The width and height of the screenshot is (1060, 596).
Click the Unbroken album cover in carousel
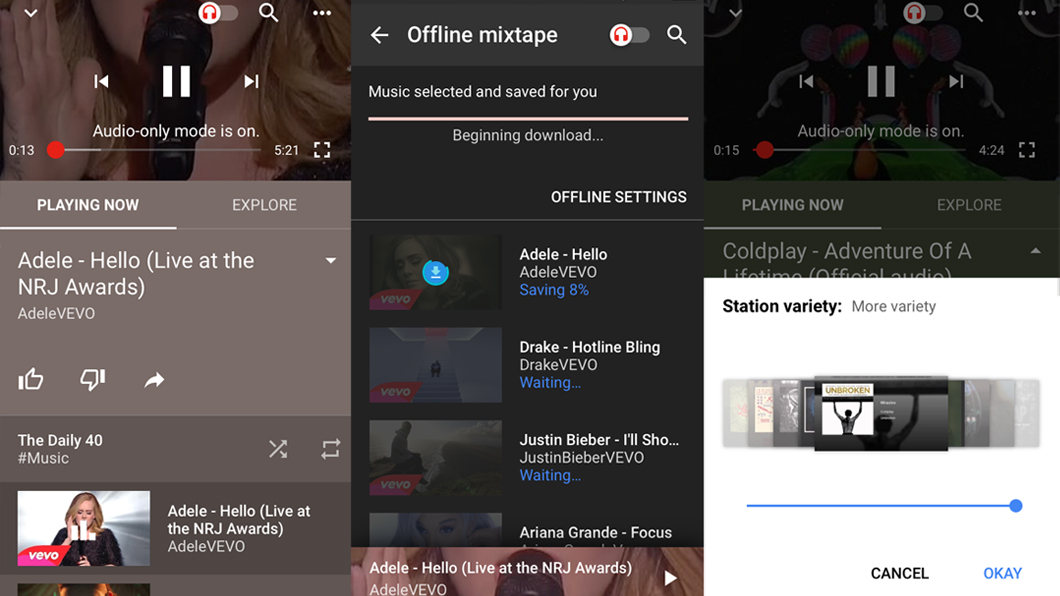pyautogui.click(x=881, y=413)
